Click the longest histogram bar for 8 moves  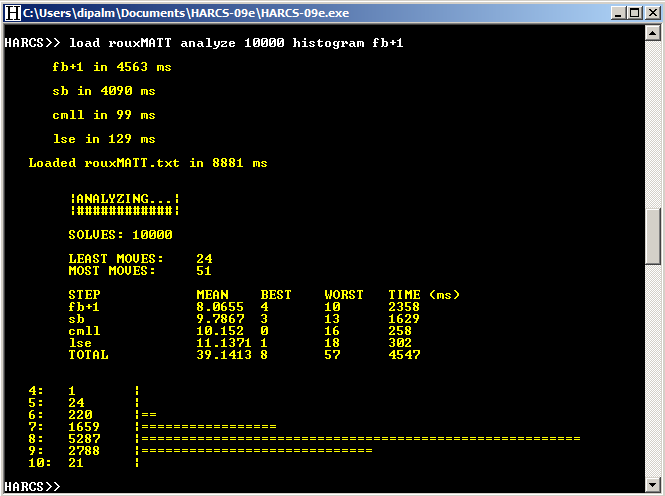[x=360, y=439]
